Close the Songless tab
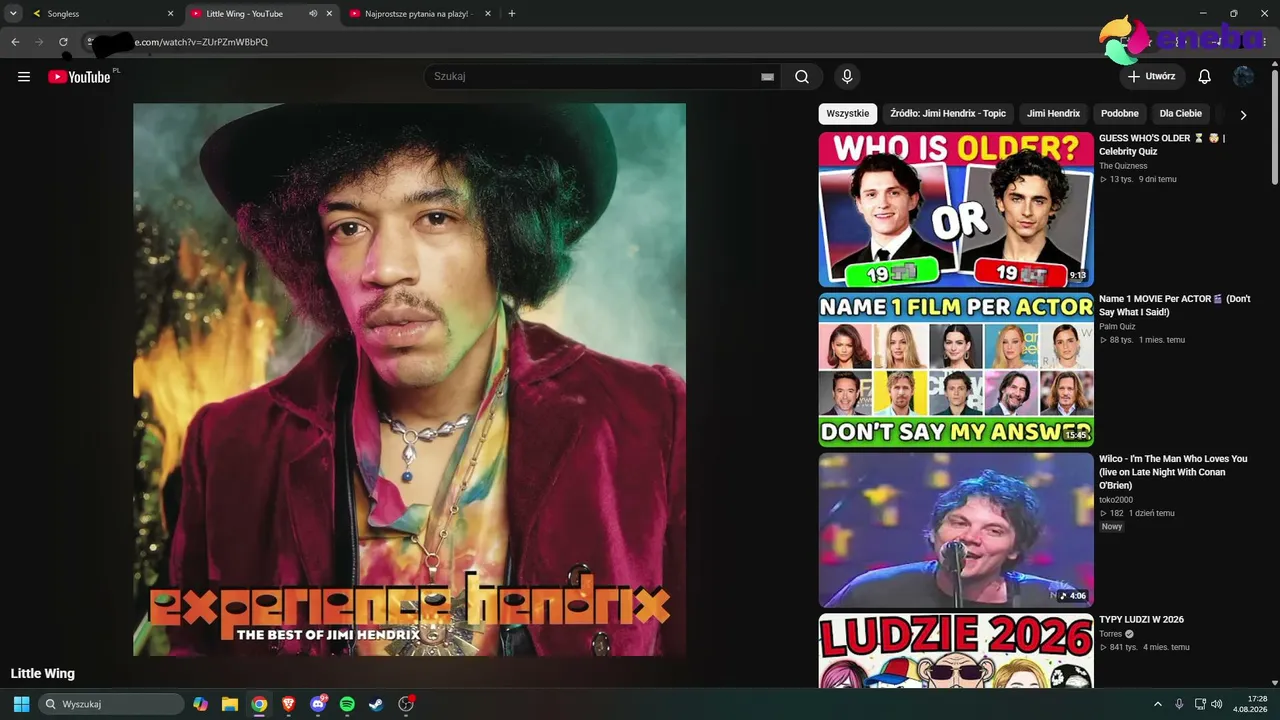The height and width of the screenshot is (720, 1280). point(170,14)
